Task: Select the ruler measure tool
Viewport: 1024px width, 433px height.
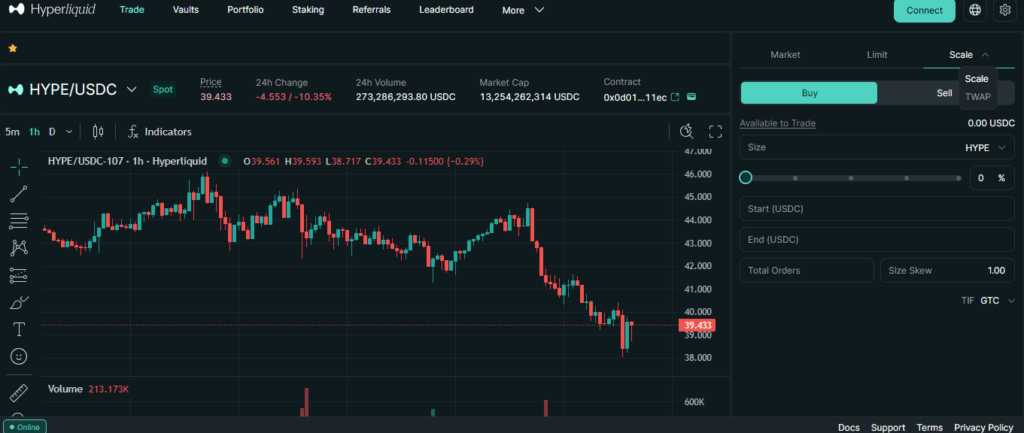Action: (19, 392)
